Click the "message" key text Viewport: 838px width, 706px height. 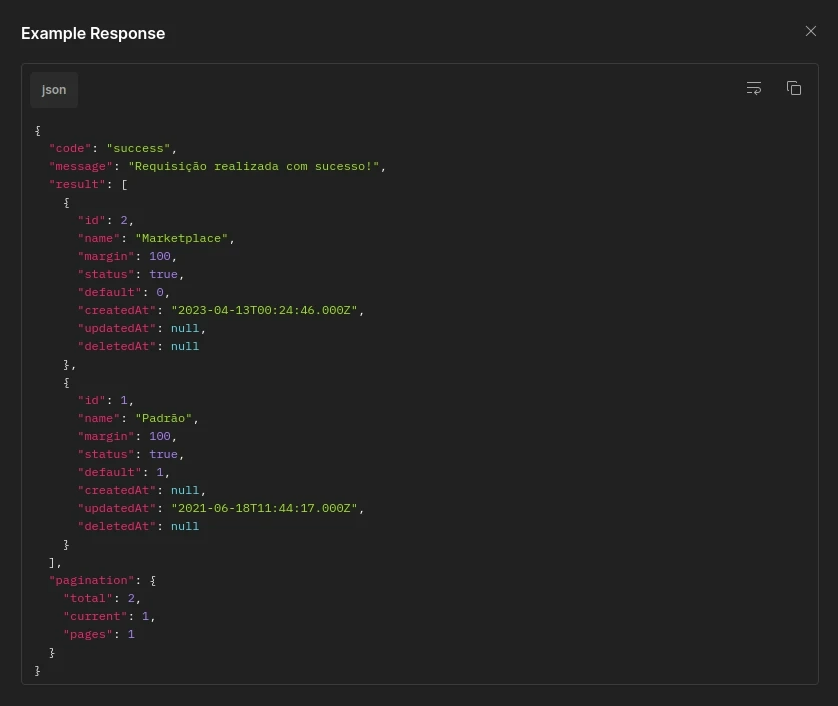81,166
